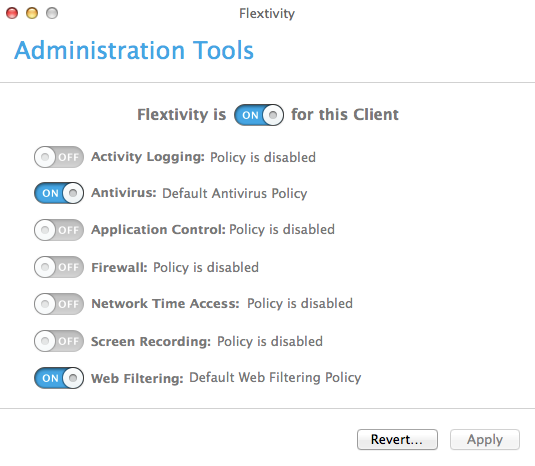Click the Network Time Access label
This screenshot has height=466, width=535.
pyautogui.click(x=165, y=304)
